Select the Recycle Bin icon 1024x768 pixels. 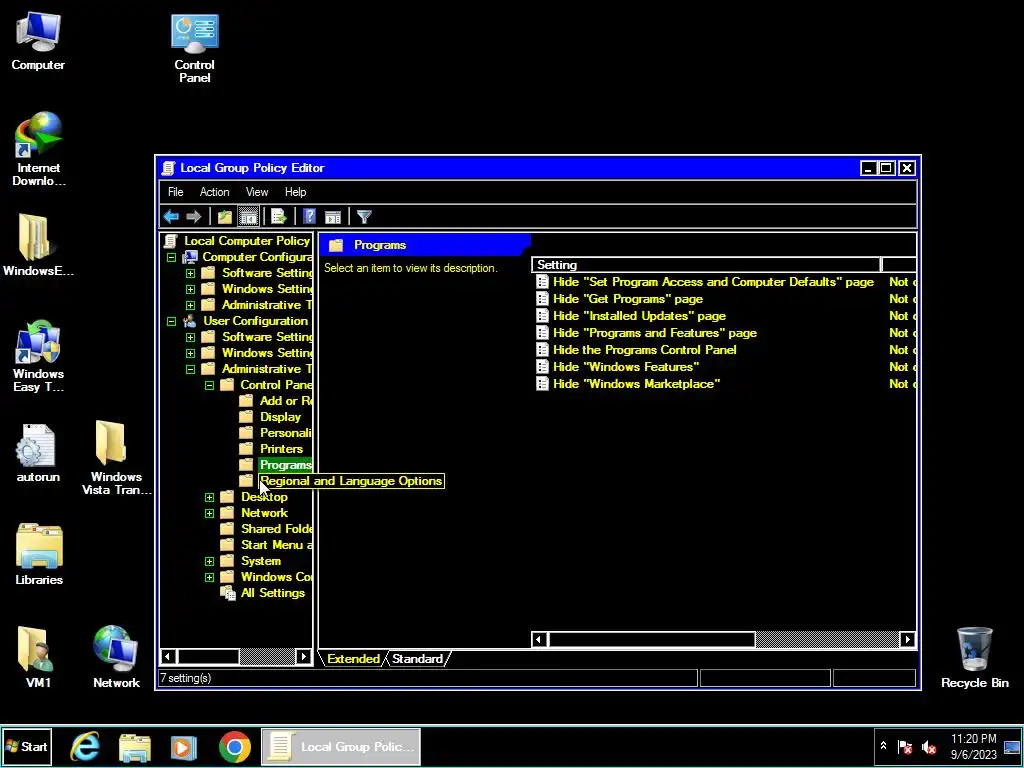pyautogui.click(x=974, y=657)
